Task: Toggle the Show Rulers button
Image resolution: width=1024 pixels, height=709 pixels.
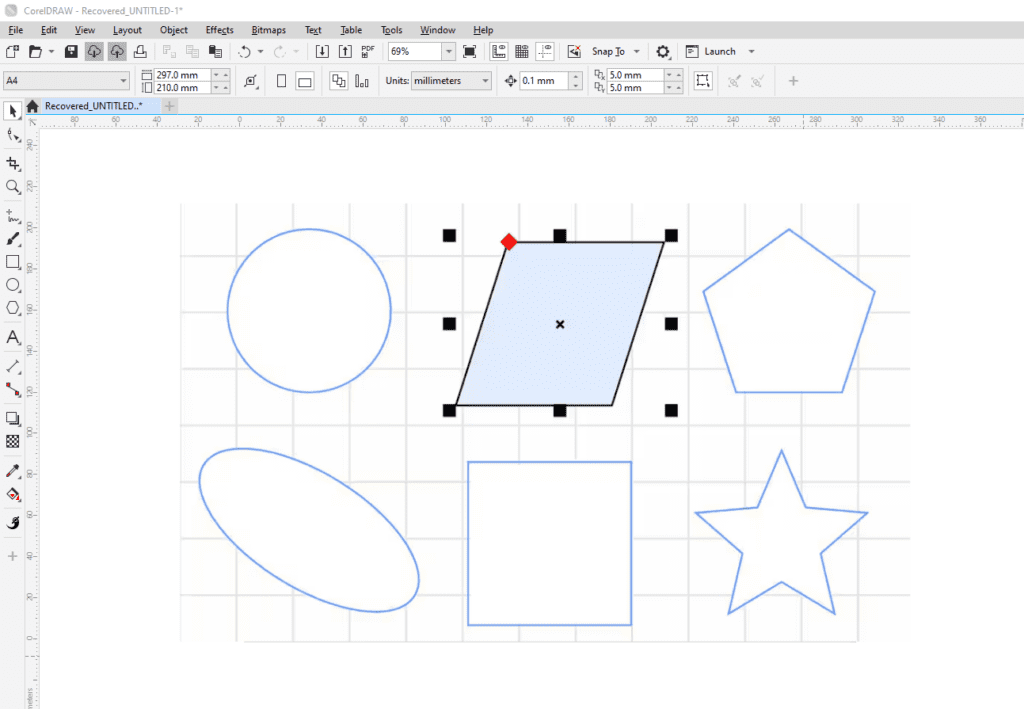Action: pos(498,51)
